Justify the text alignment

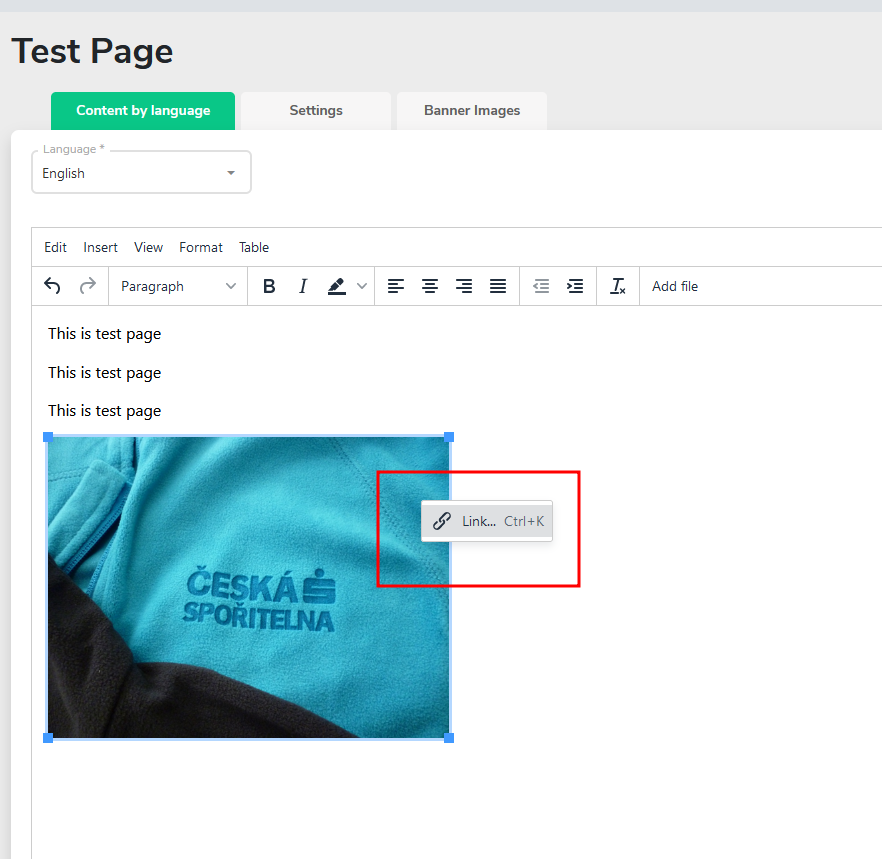(x=498, y=286)
